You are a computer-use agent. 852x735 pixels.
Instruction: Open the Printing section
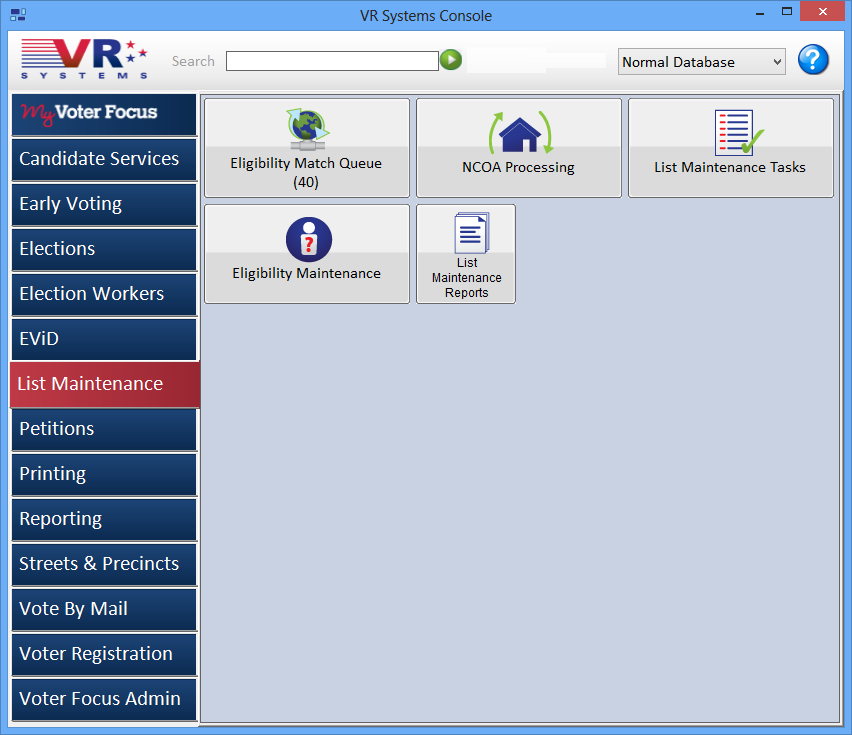click(x=104, y=474)
